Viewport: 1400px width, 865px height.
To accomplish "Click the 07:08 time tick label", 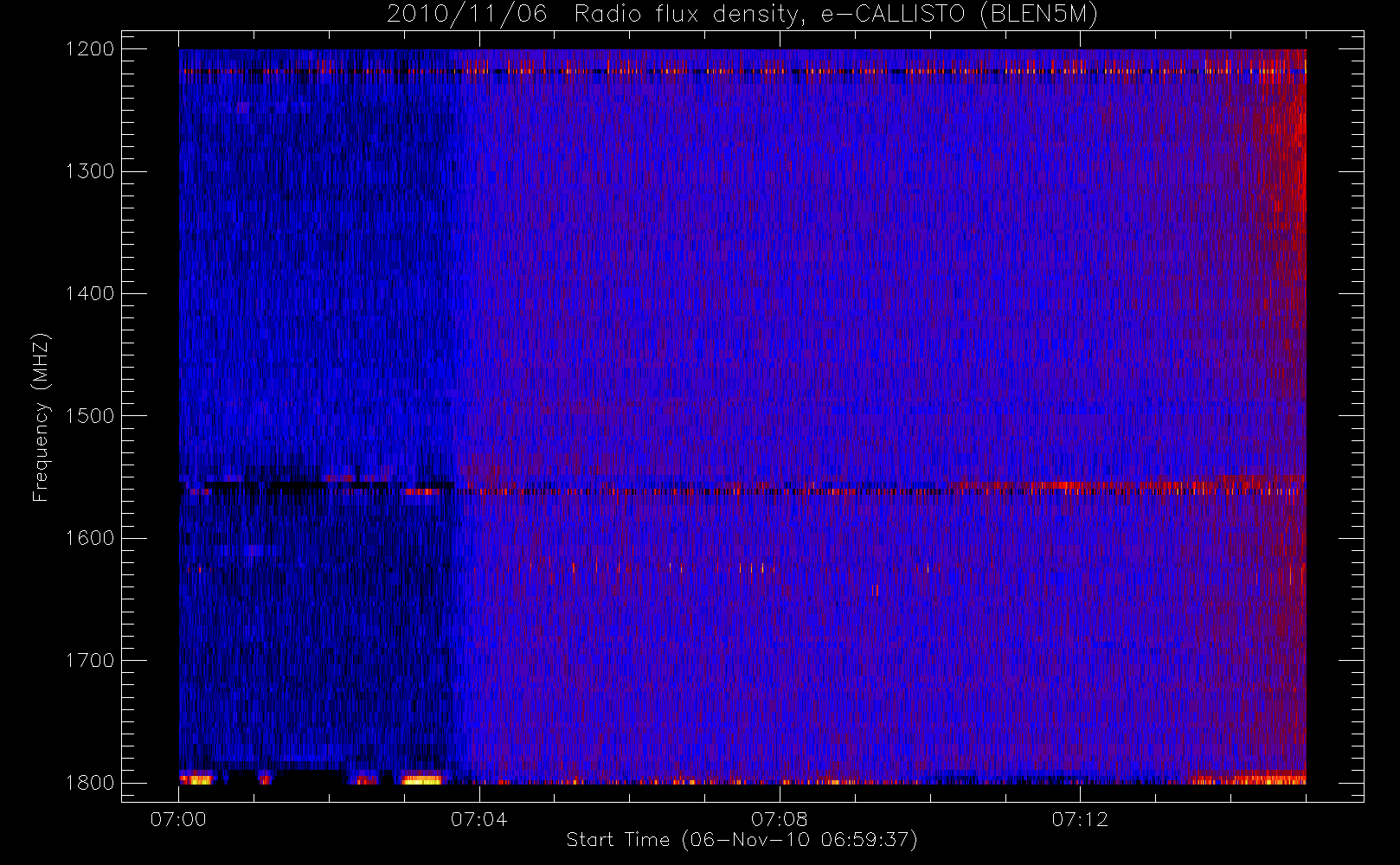I will coord(779,819).
